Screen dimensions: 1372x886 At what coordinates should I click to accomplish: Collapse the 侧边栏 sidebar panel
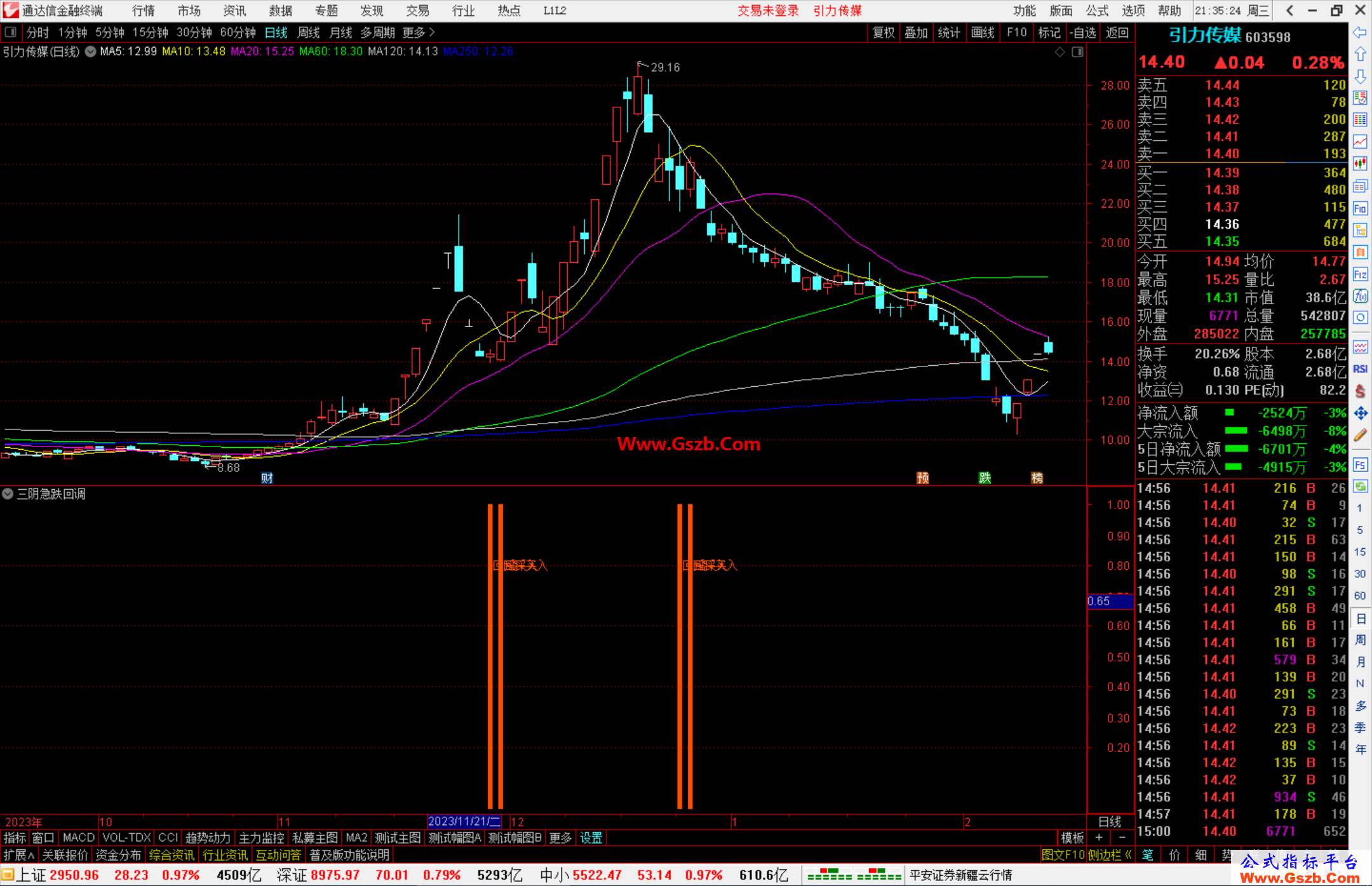click(1110, 855)
